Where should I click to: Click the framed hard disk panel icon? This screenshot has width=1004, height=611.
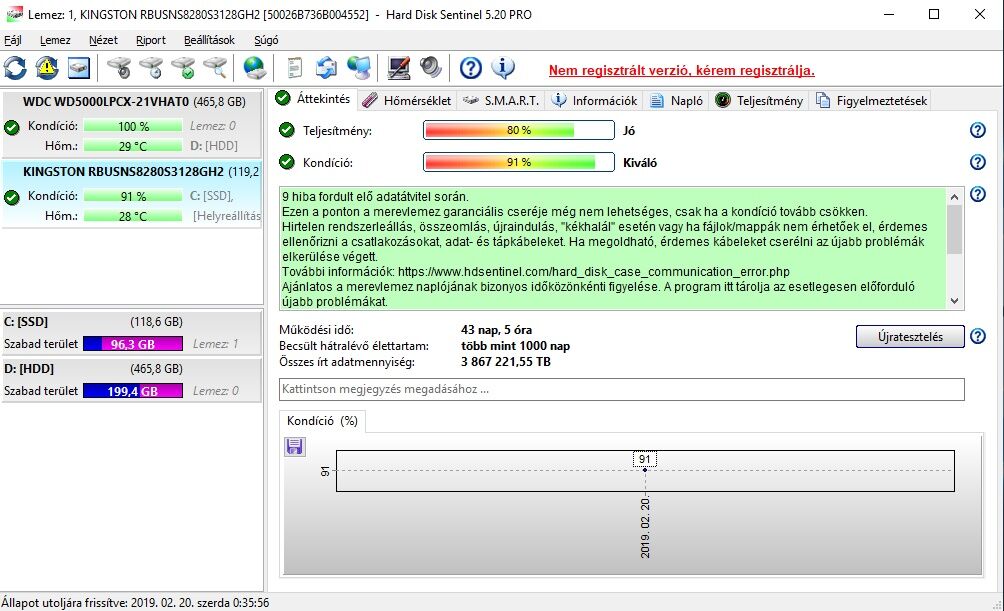point(79,68)
